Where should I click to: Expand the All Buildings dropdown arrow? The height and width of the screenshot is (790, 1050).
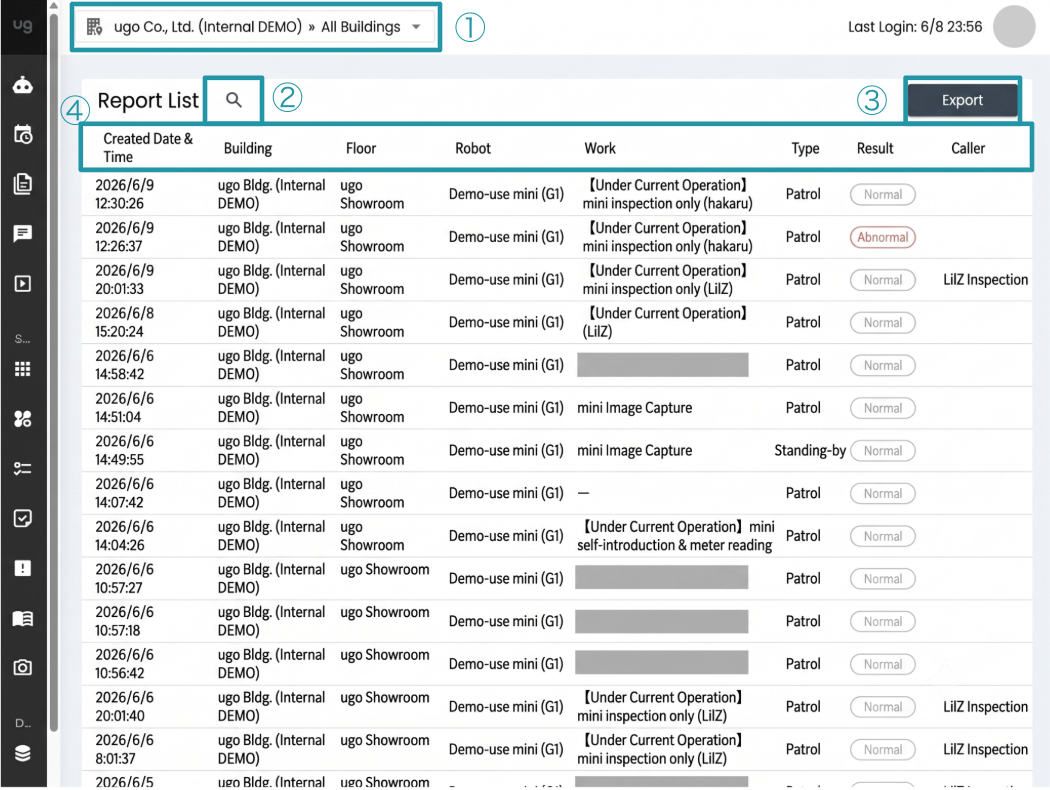coord(417,27)
